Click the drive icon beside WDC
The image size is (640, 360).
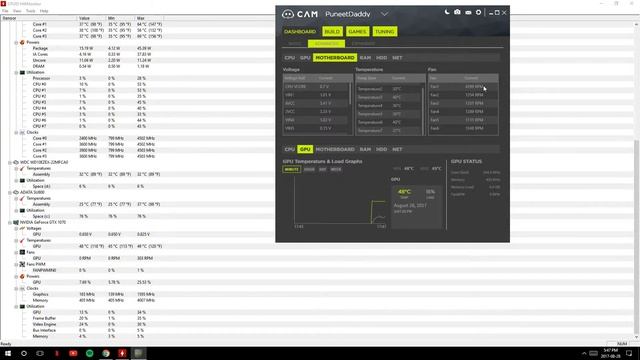pos(16,162)
